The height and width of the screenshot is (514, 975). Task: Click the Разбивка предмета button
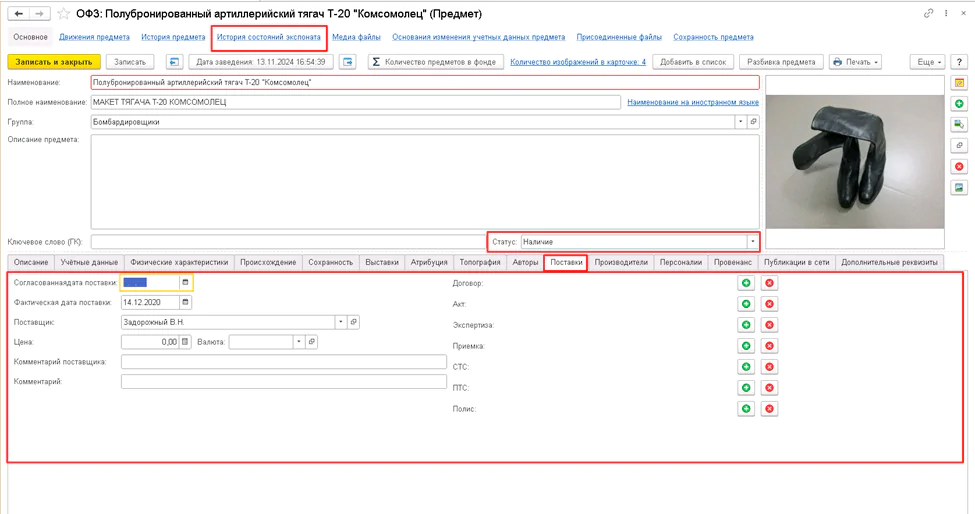pyautogui.click(x=781, y=62)
